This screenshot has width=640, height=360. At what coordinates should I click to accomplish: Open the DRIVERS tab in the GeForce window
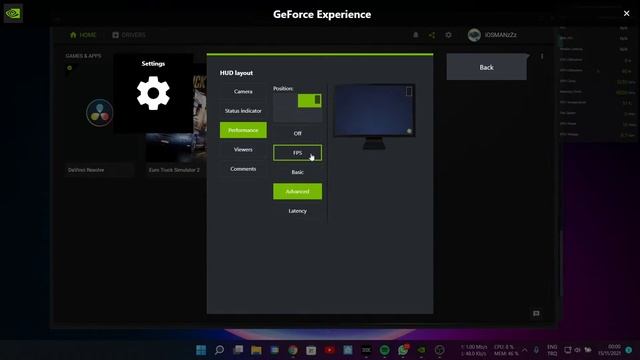click(129, 35)
